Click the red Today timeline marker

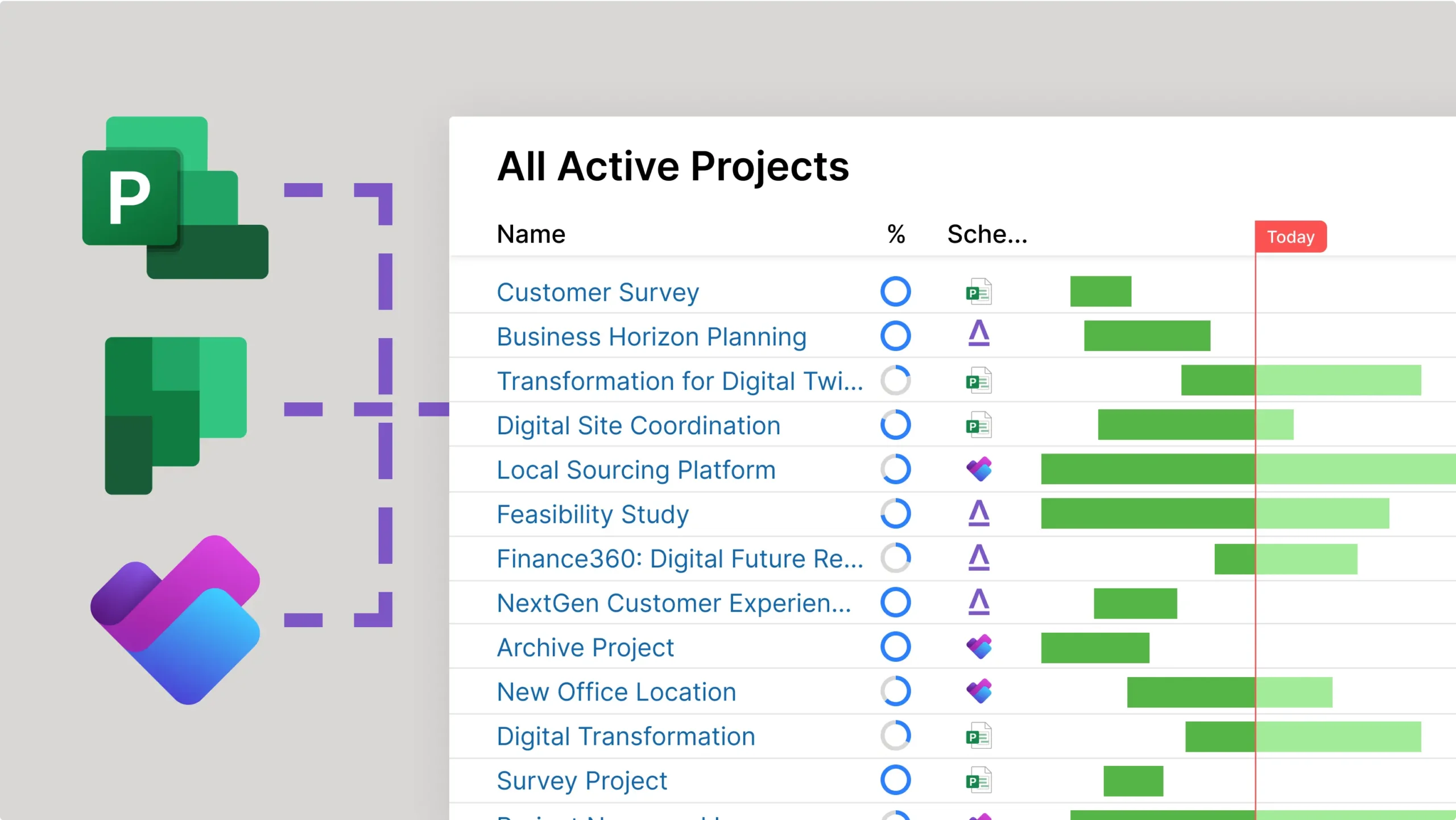click(x=1290, y=237)
